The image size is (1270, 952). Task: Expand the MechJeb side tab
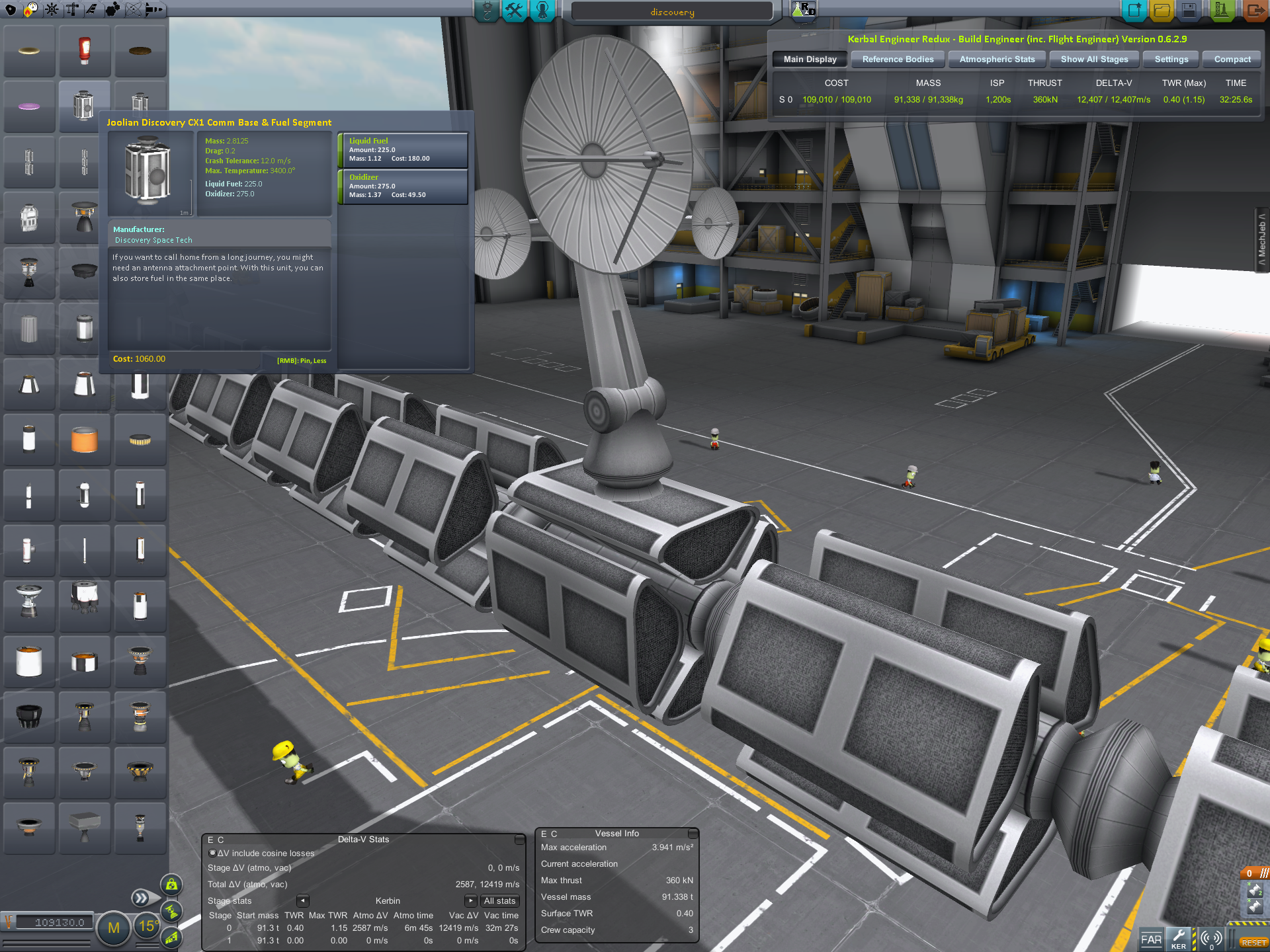click(x=1262, y=239)
